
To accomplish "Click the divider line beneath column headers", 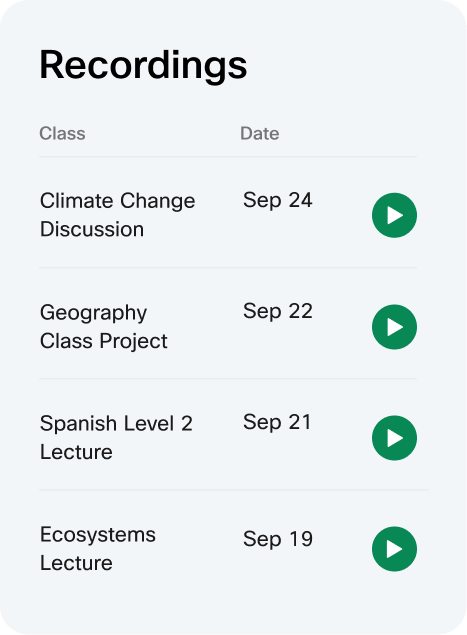I will point(228,157).
